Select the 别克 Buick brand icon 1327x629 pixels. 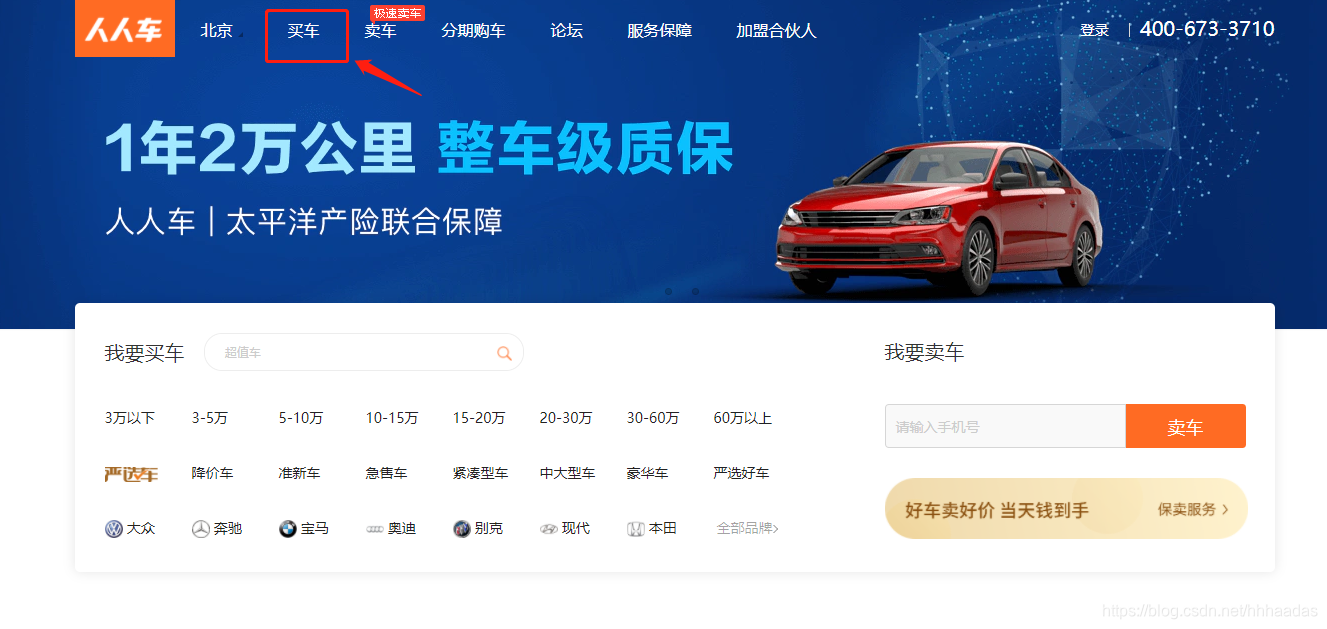point(462,529)
